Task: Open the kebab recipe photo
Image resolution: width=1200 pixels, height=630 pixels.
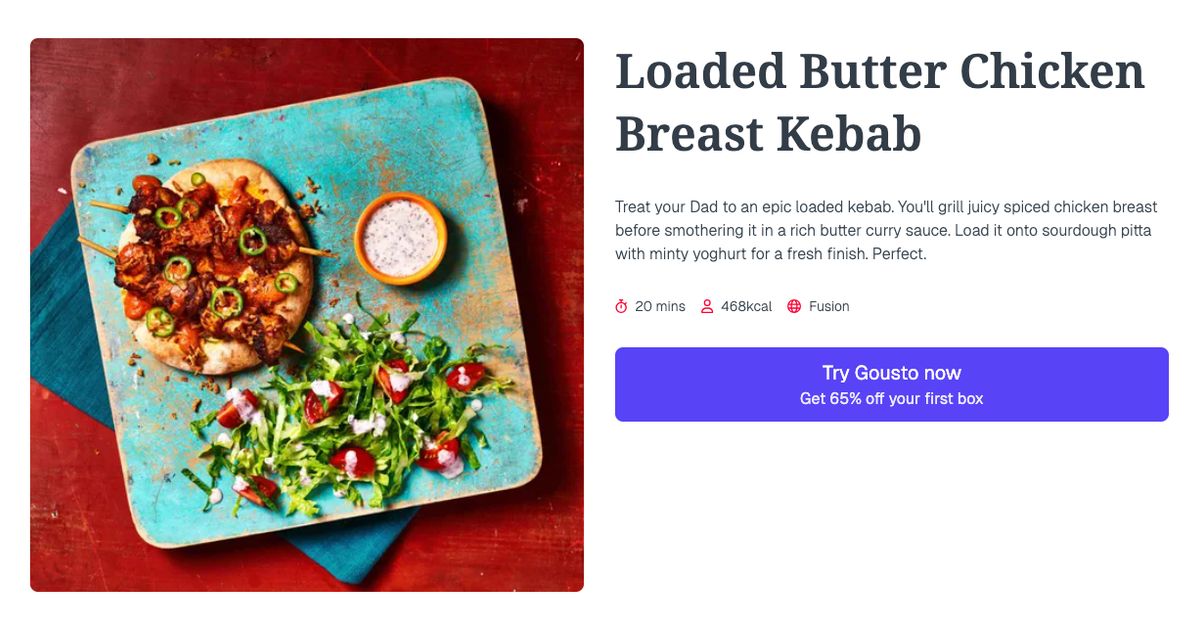Action: 307,314
